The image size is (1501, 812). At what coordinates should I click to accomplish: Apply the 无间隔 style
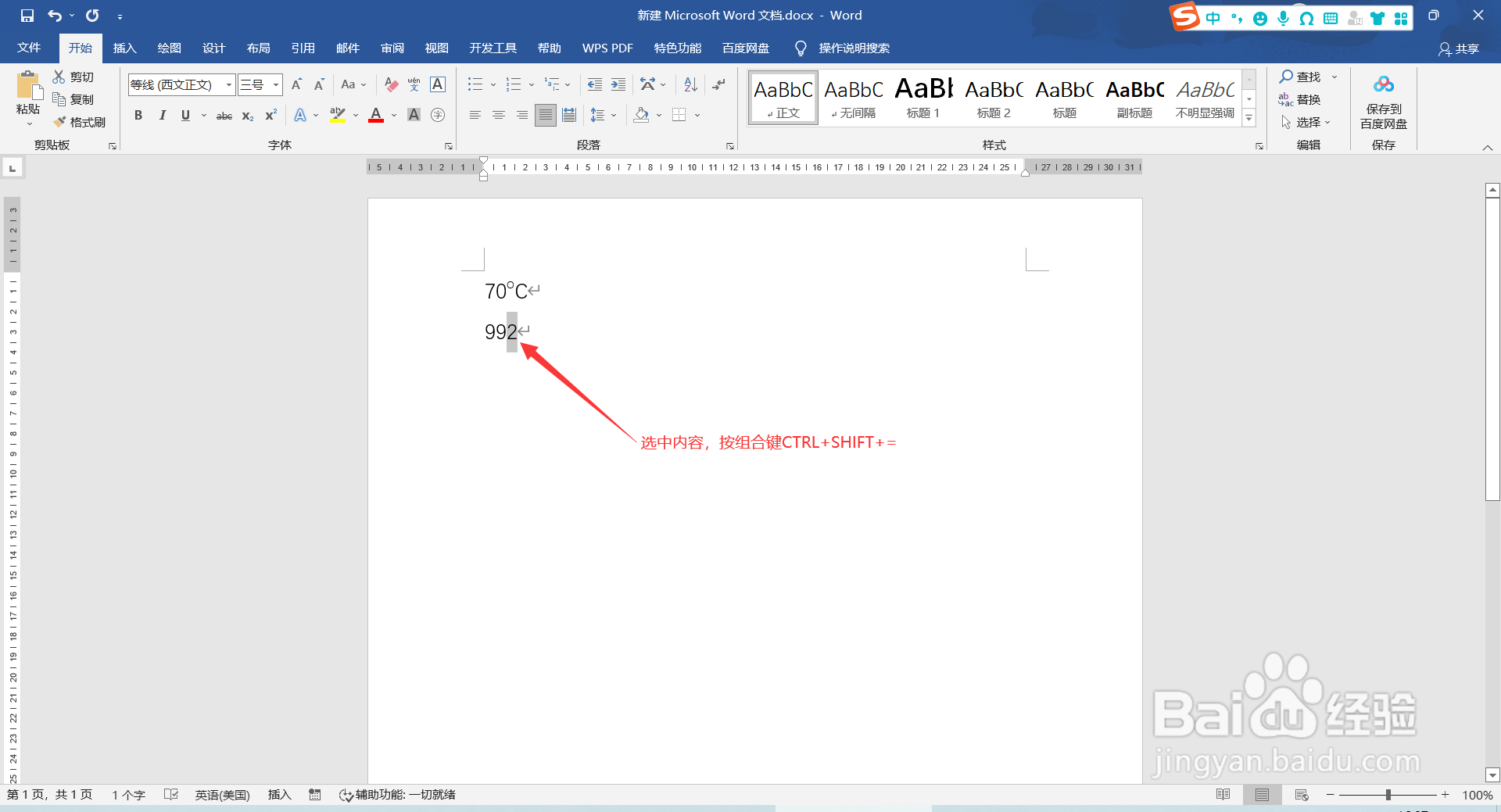[853, 98]
